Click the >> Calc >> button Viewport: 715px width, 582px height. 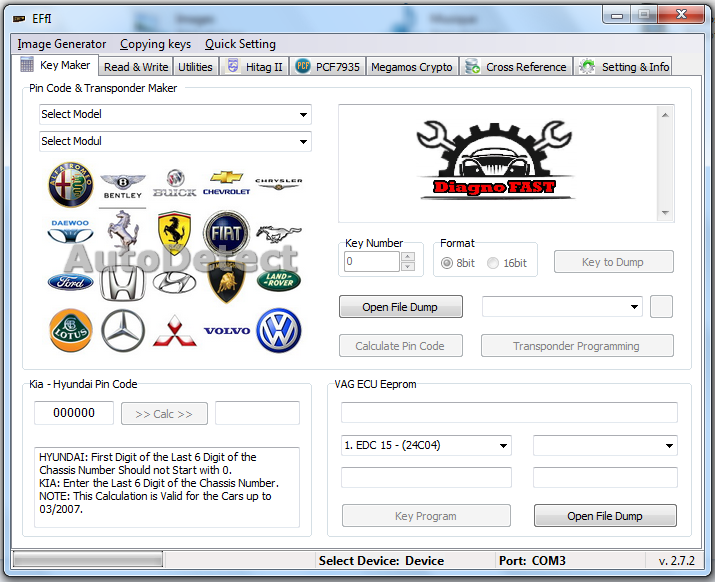click(x=164, y=414)
